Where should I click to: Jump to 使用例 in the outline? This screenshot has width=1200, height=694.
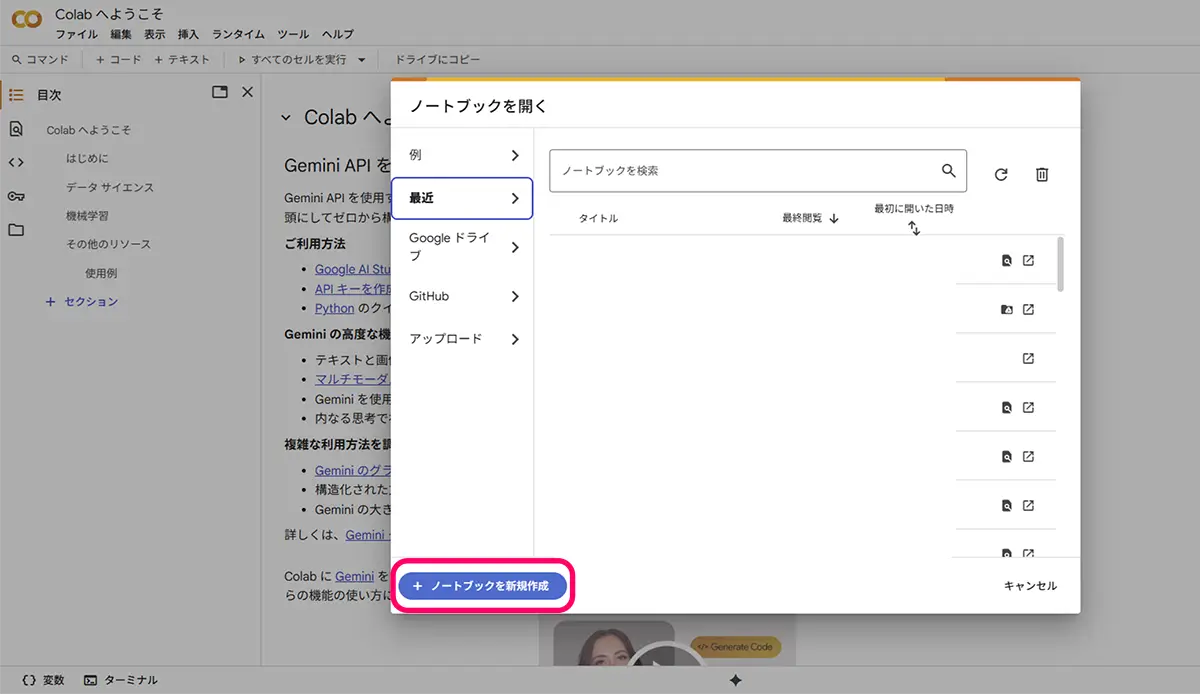click(x=101, y=273)
